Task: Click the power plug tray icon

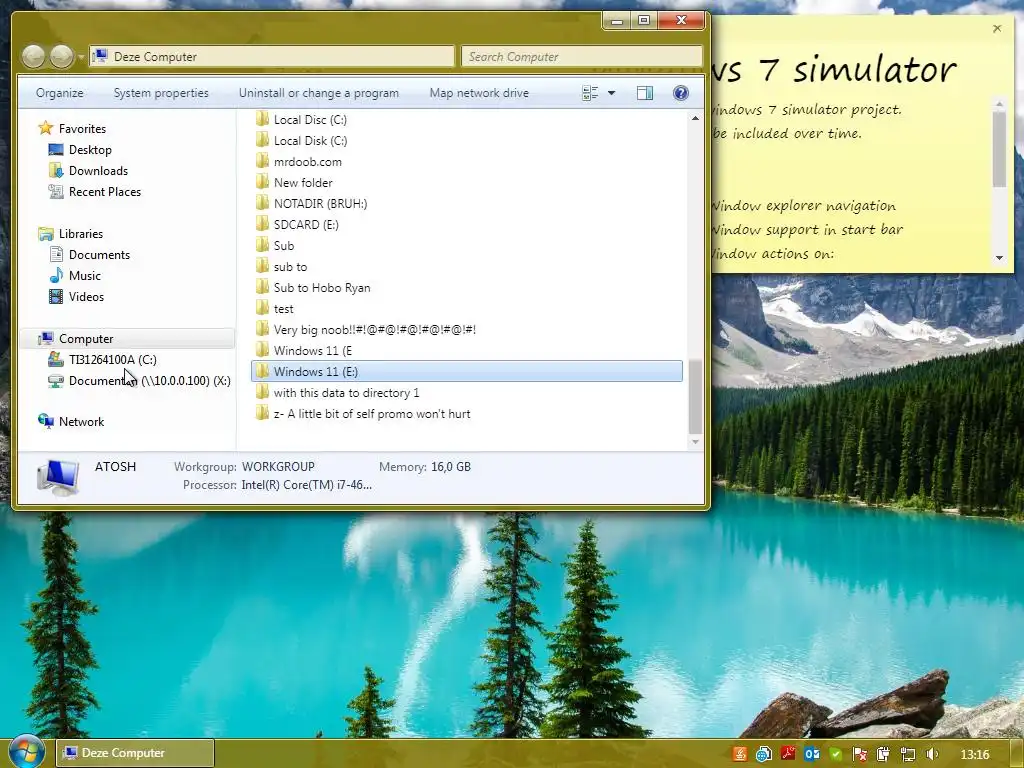Action: [x=883, y=754]
